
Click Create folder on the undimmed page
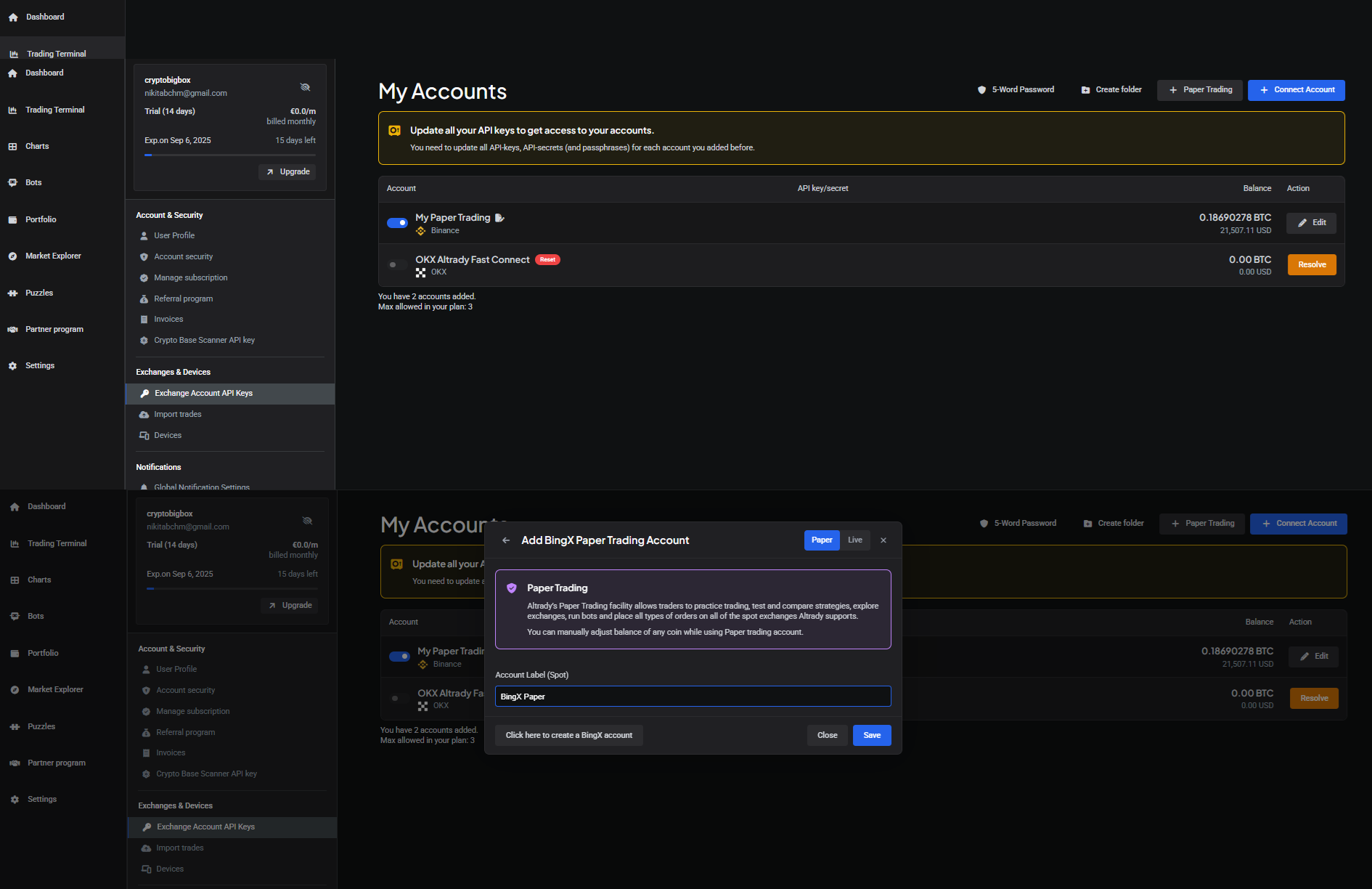click(x=1111, y=89)
